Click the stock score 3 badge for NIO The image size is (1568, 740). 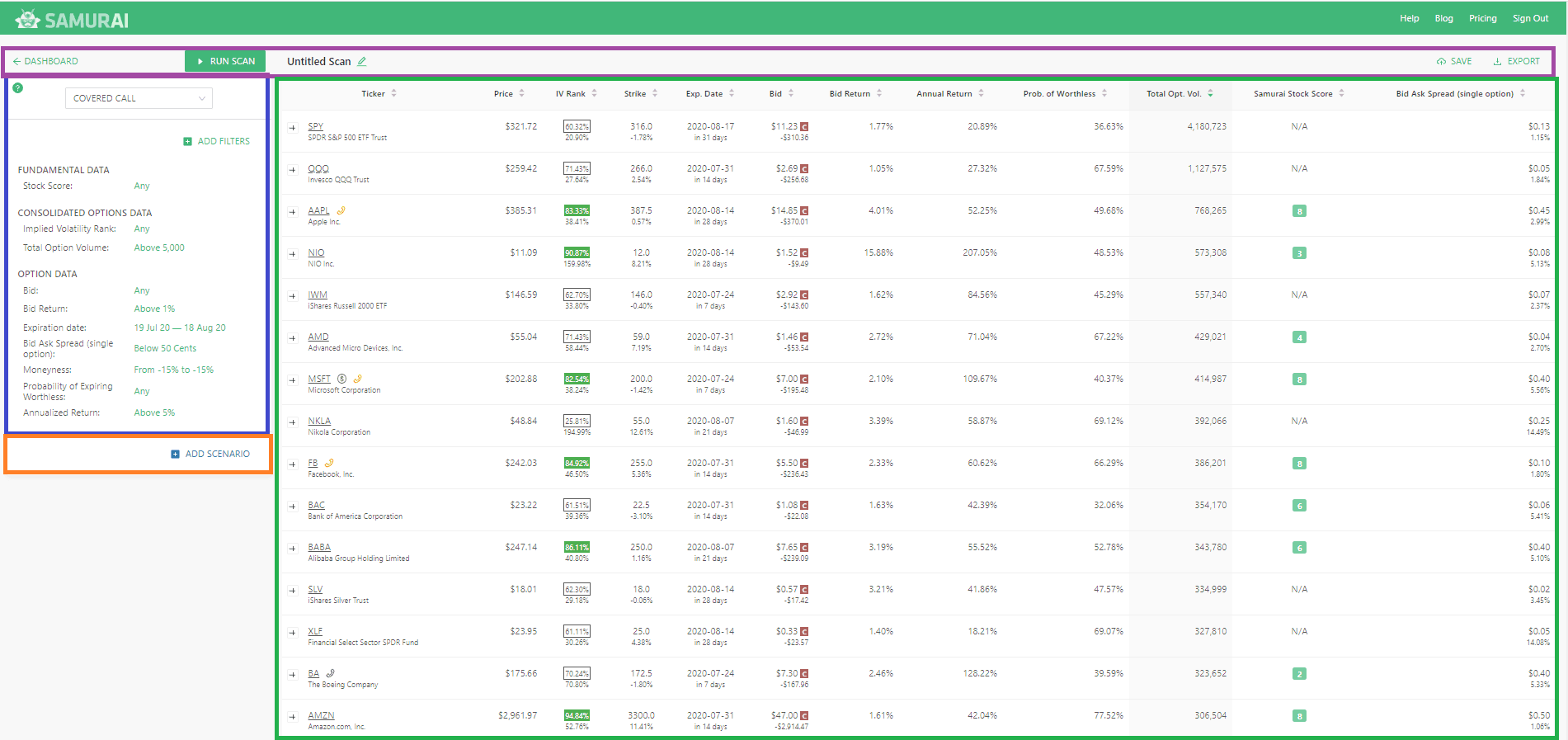[x=1299, y=253]
